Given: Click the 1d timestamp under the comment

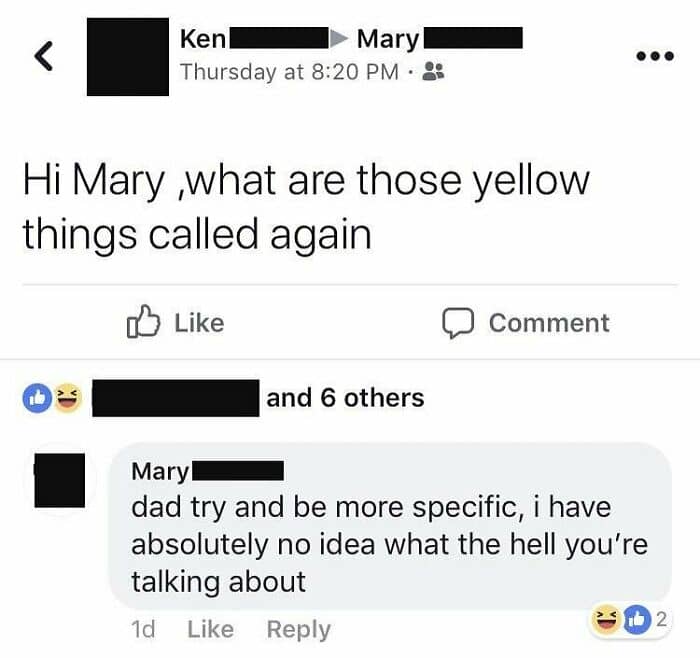Looking at the screenshot, I should click(x=143, y=629).
